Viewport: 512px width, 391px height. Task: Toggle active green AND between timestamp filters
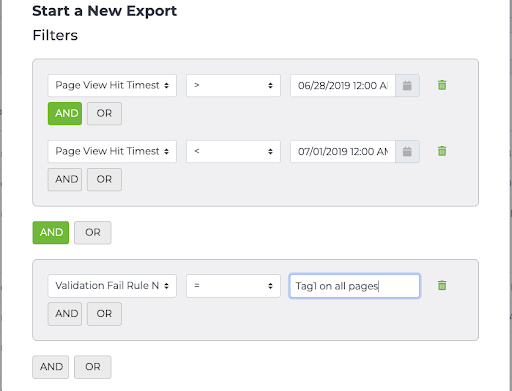tap(65, 114)
